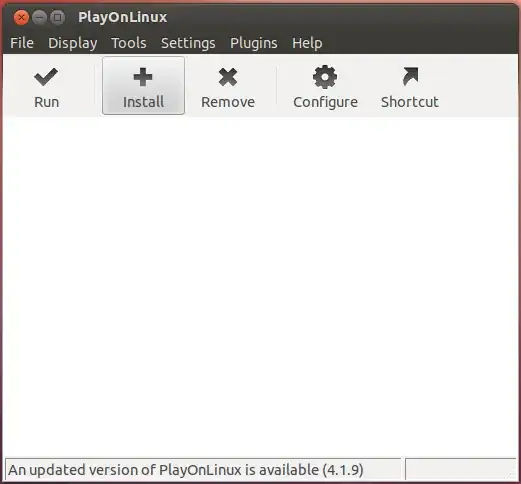521x484 pixels.
Task: Open the Tools menu
Action: (x=129, y=43)
